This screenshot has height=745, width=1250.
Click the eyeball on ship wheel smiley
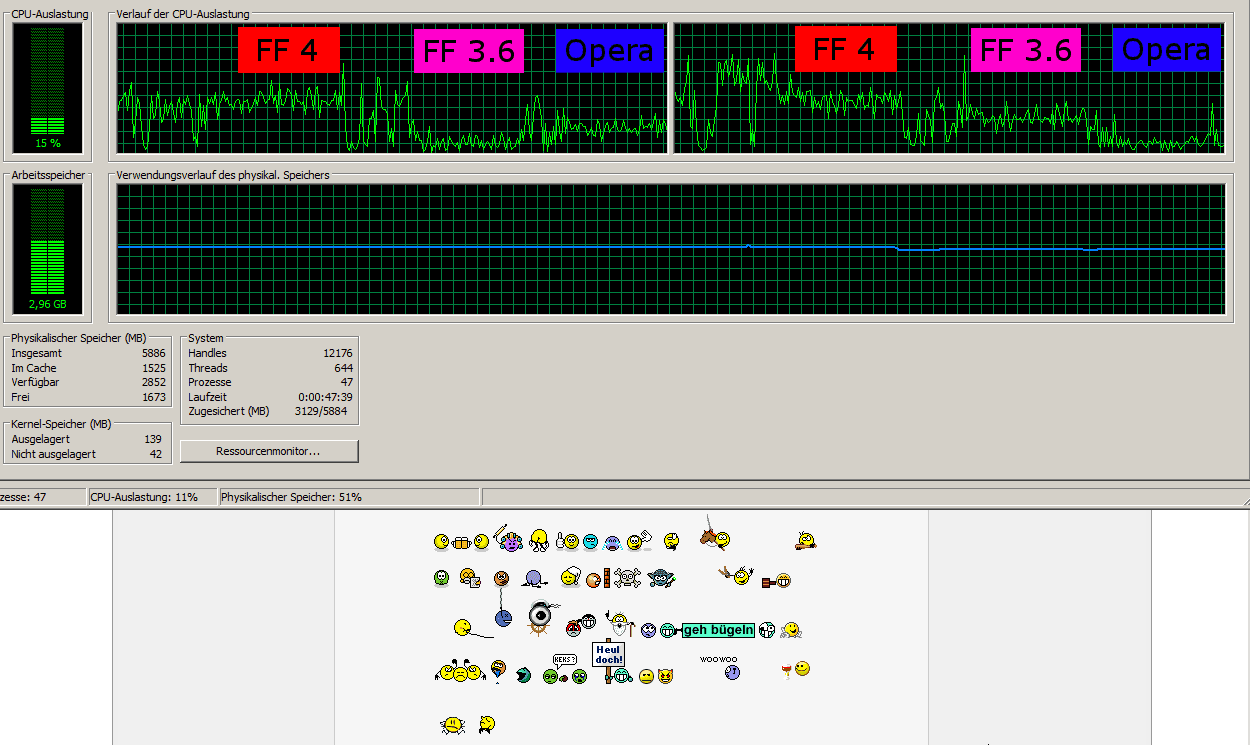coord(542,618)
